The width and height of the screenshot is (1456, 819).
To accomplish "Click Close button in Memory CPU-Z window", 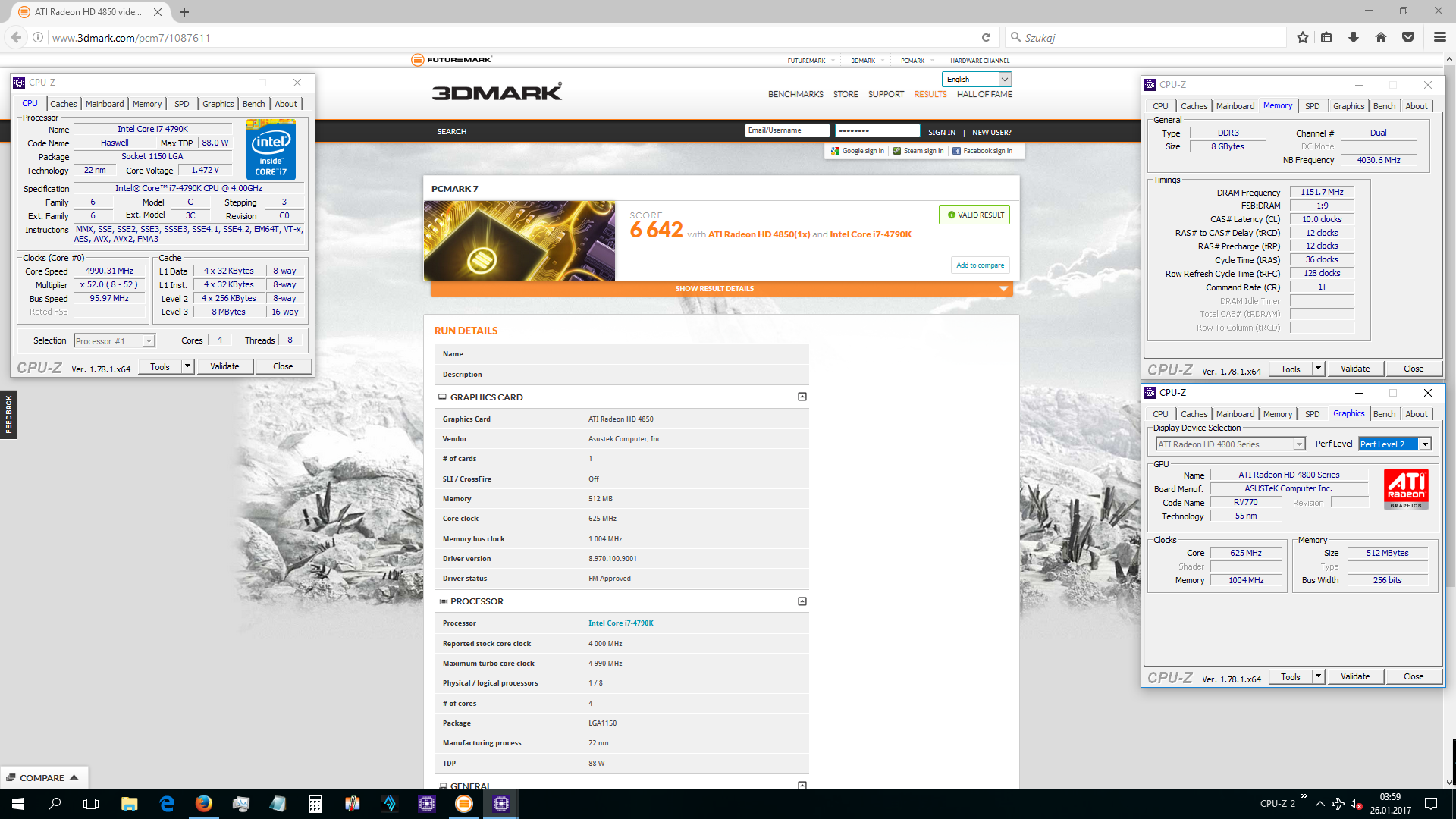I will point(1414,369).
